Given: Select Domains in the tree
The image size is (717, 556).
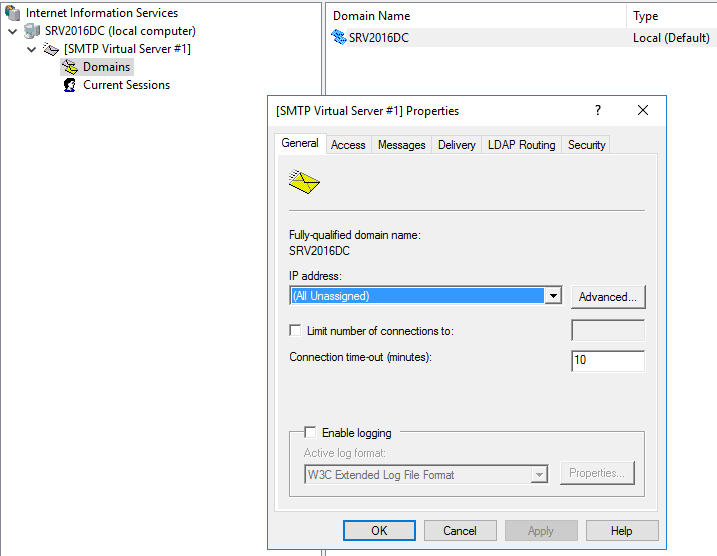Looking at the screenshot, I should pos(107,67).
